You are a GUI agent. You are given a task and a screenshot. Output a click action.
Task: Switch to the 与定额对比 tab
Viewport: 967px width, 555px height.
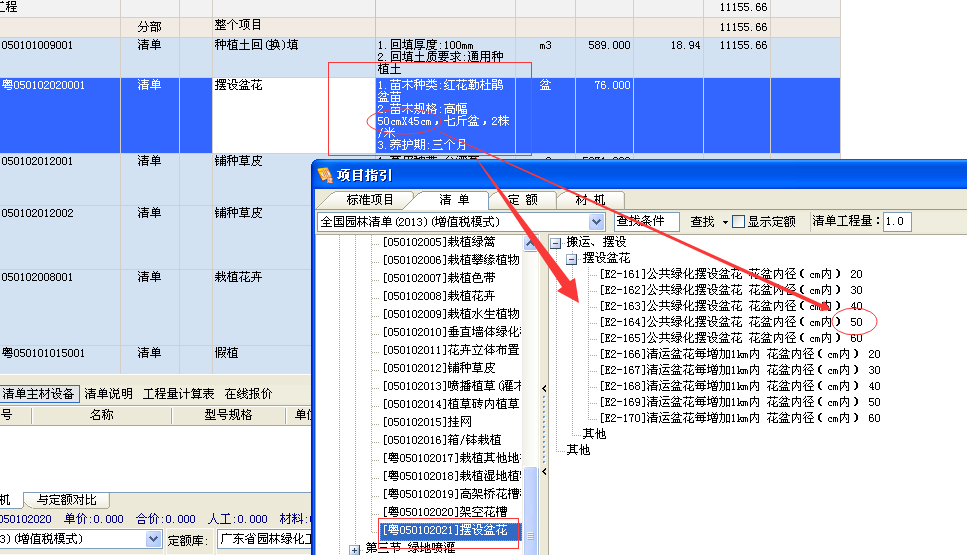67,500
